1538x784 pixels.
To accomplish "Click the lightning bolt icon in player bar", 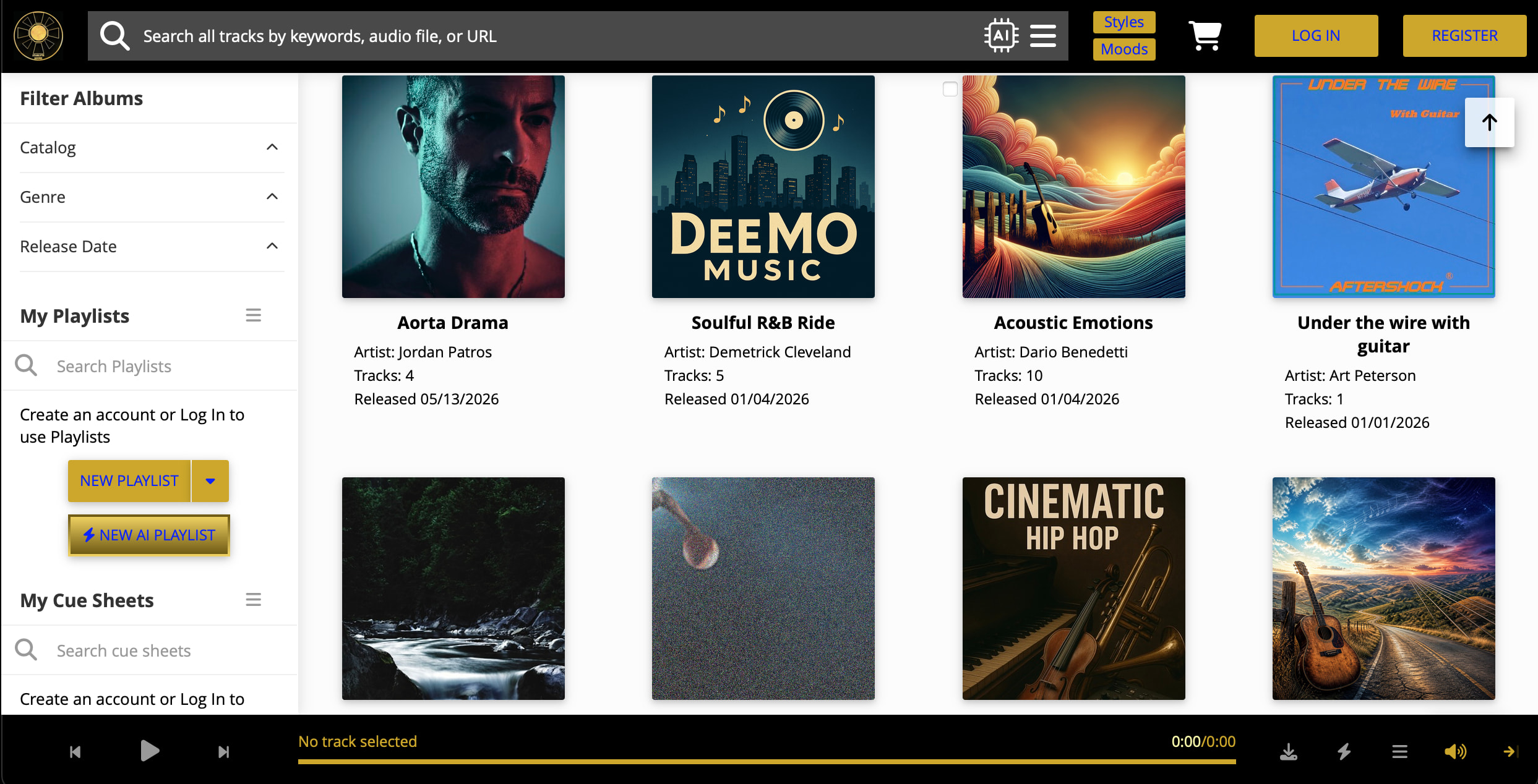I will pos(1344,752).
